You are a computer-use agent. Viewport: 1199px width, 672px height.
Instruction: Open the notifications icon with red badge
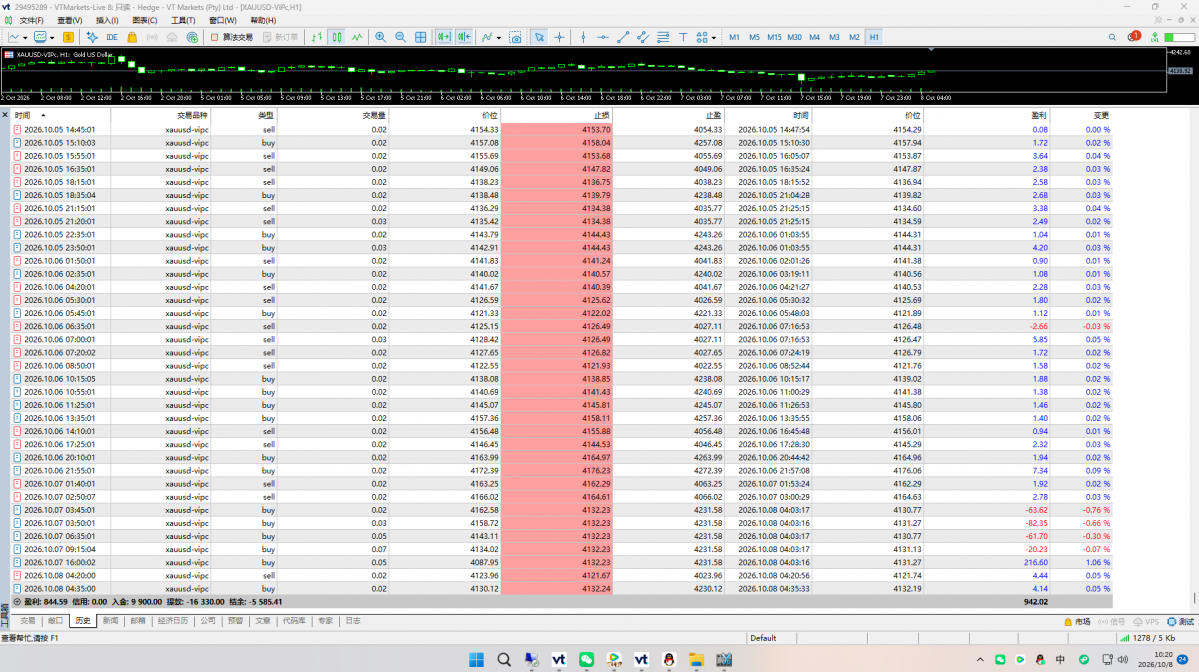click(x=1133, y=37)
